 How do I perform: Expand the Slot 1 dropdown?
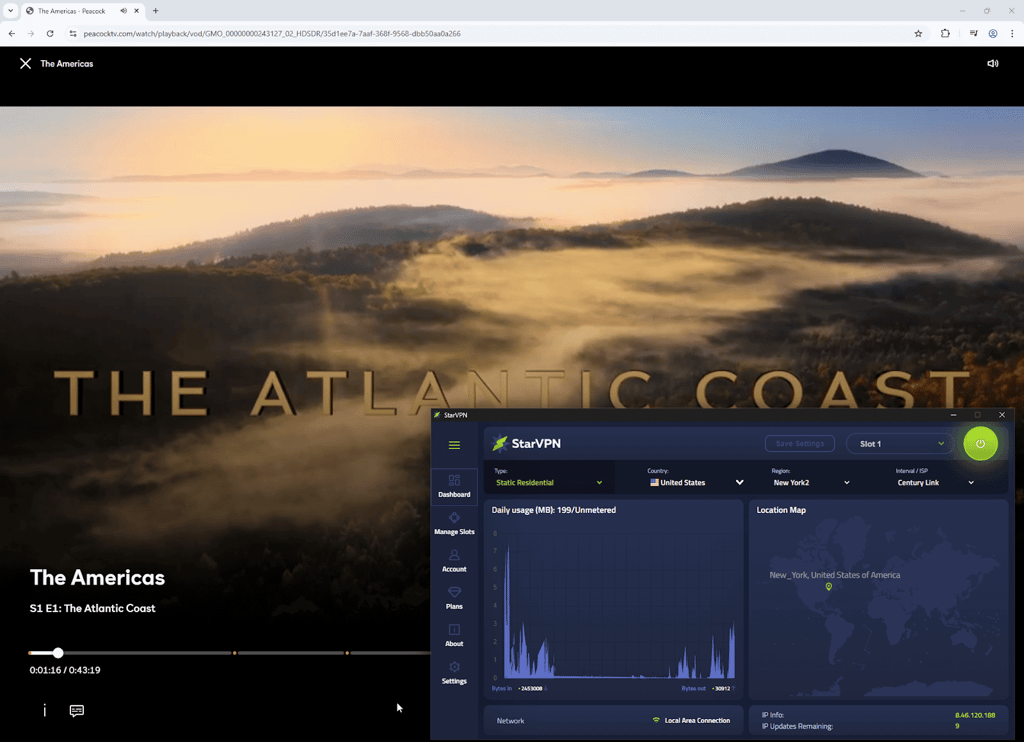coord(900,444)
